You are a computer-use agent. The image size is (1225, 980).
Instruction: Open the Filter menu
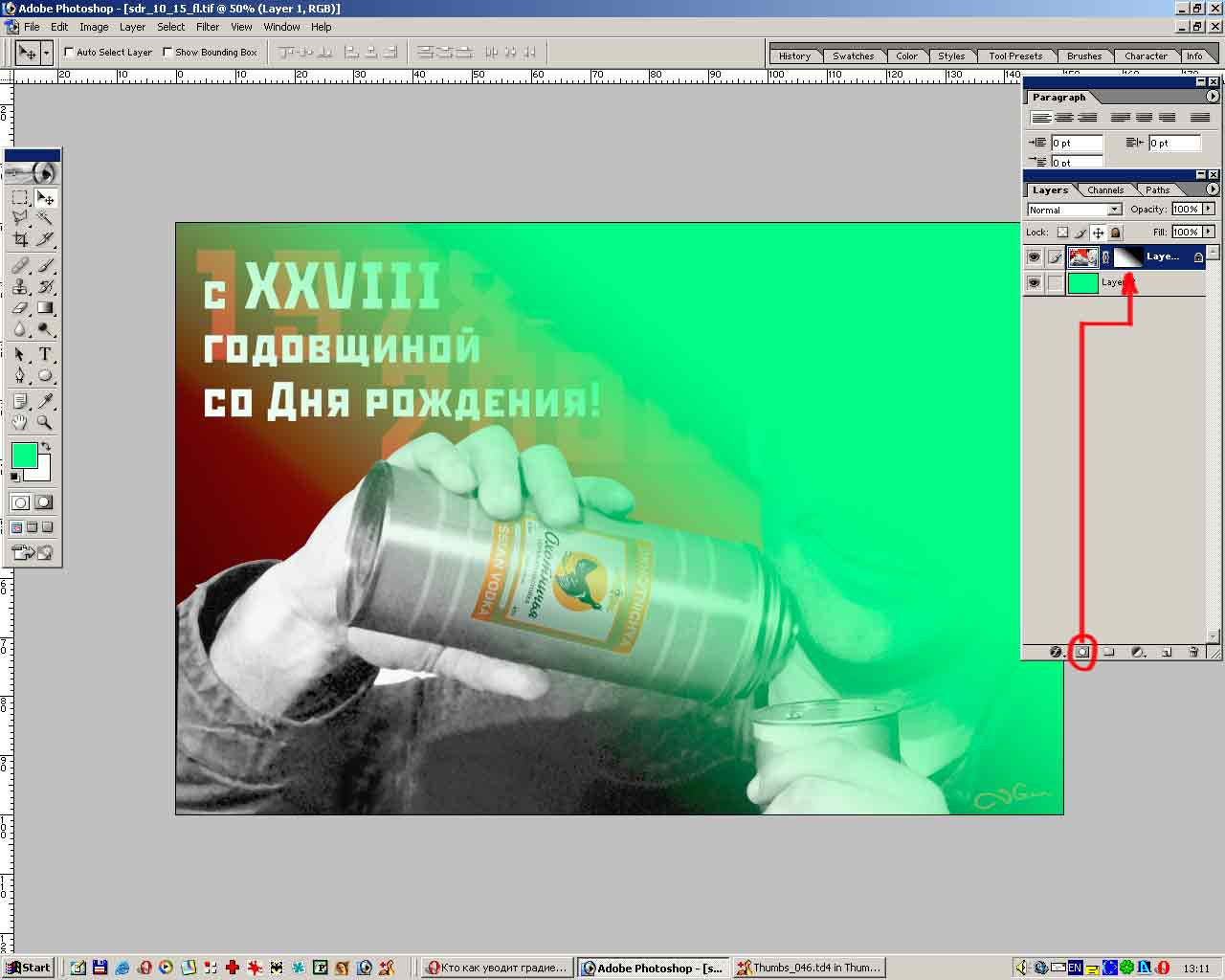pyautogui.click(x=208, y=27)
